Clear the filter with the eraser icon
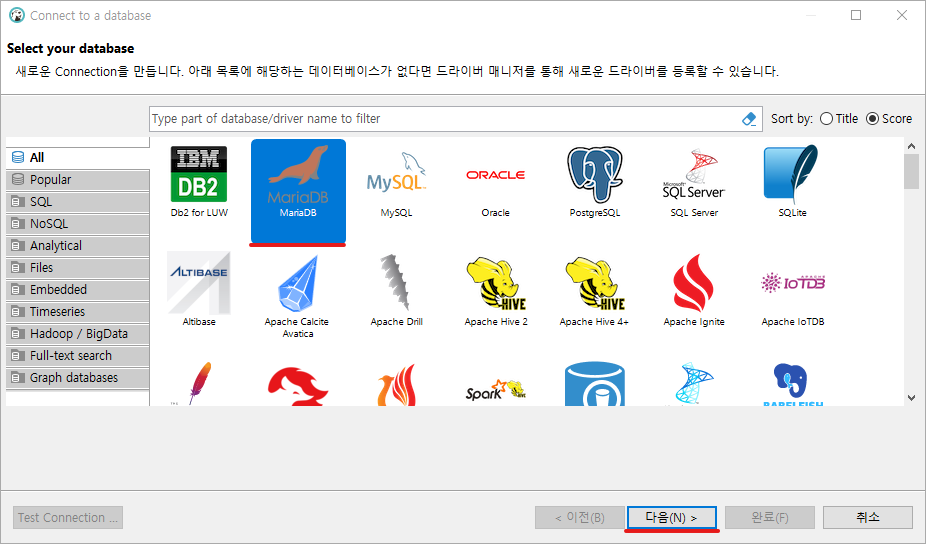 point(749,119)
